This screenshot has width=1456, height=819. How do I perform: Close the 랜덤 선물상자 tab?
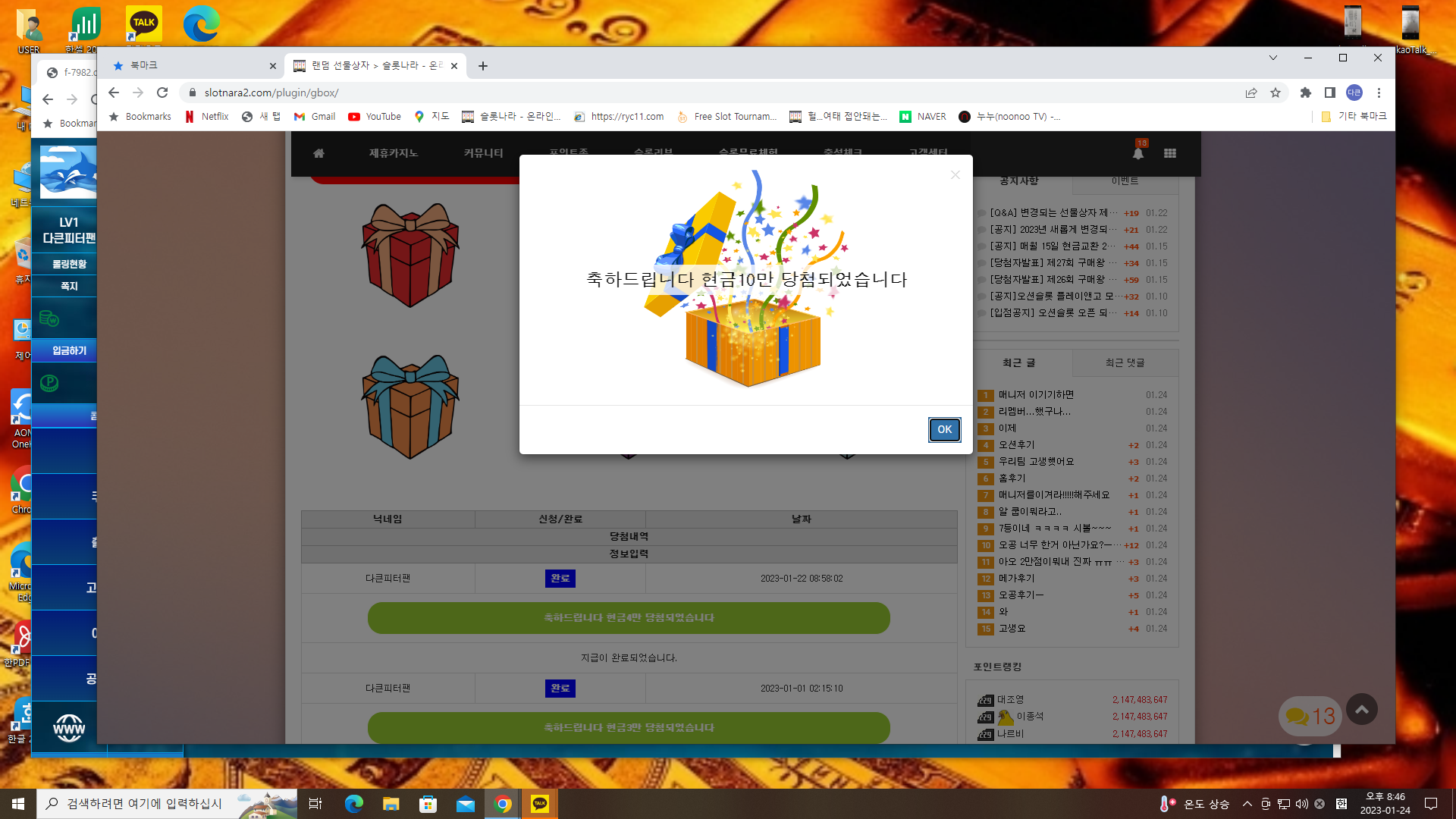click(454, 66)
